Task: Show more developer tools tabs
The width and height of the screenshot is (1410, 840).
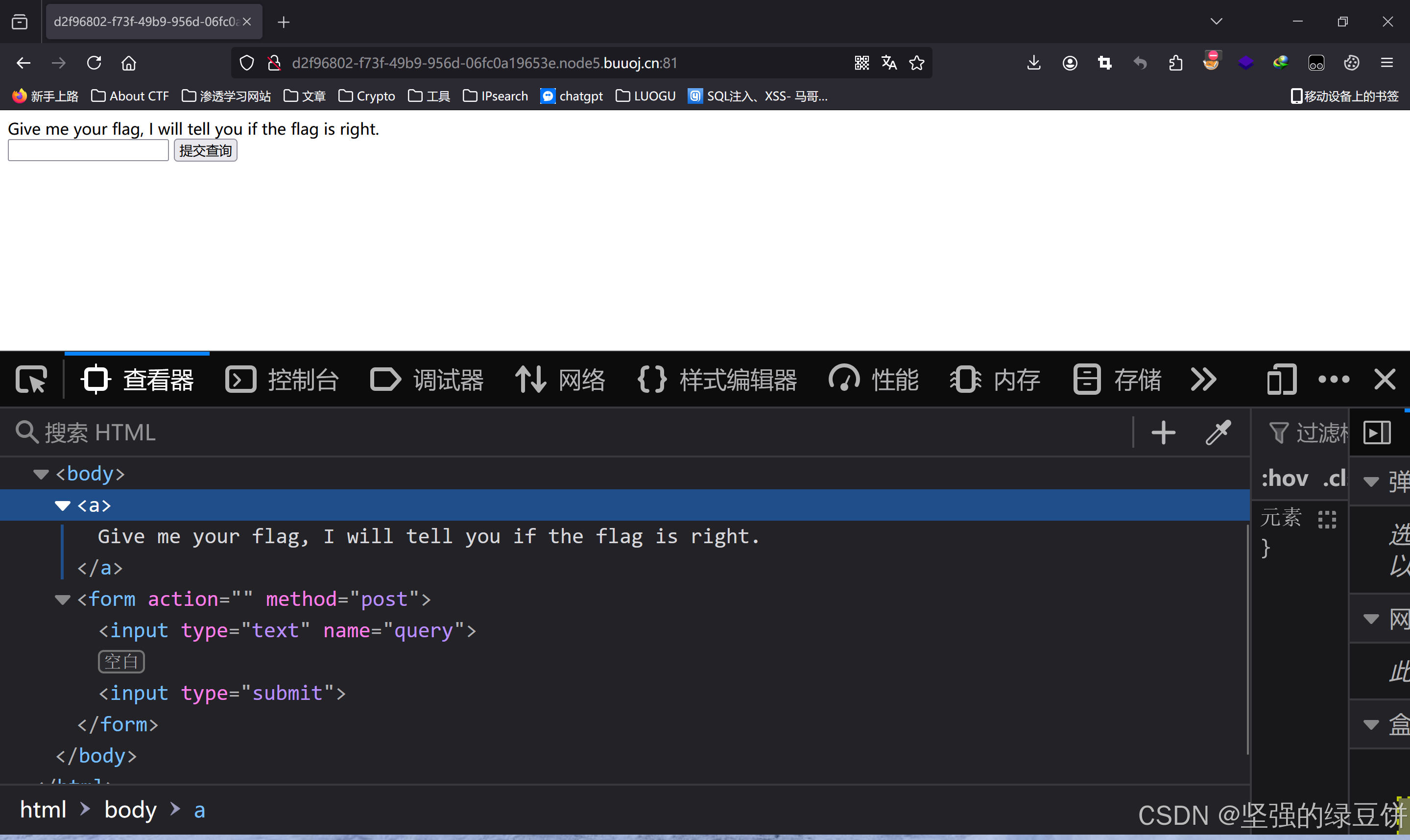Action: point(1203,379)
